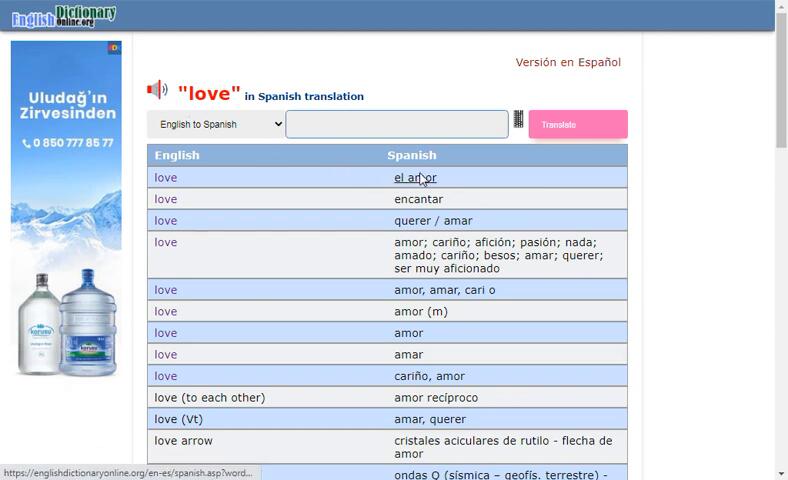Open the English to Spanish language dropdown
The width and height of the screenshot is (788, 480).
pyautogui.click(x=216, y=125)
